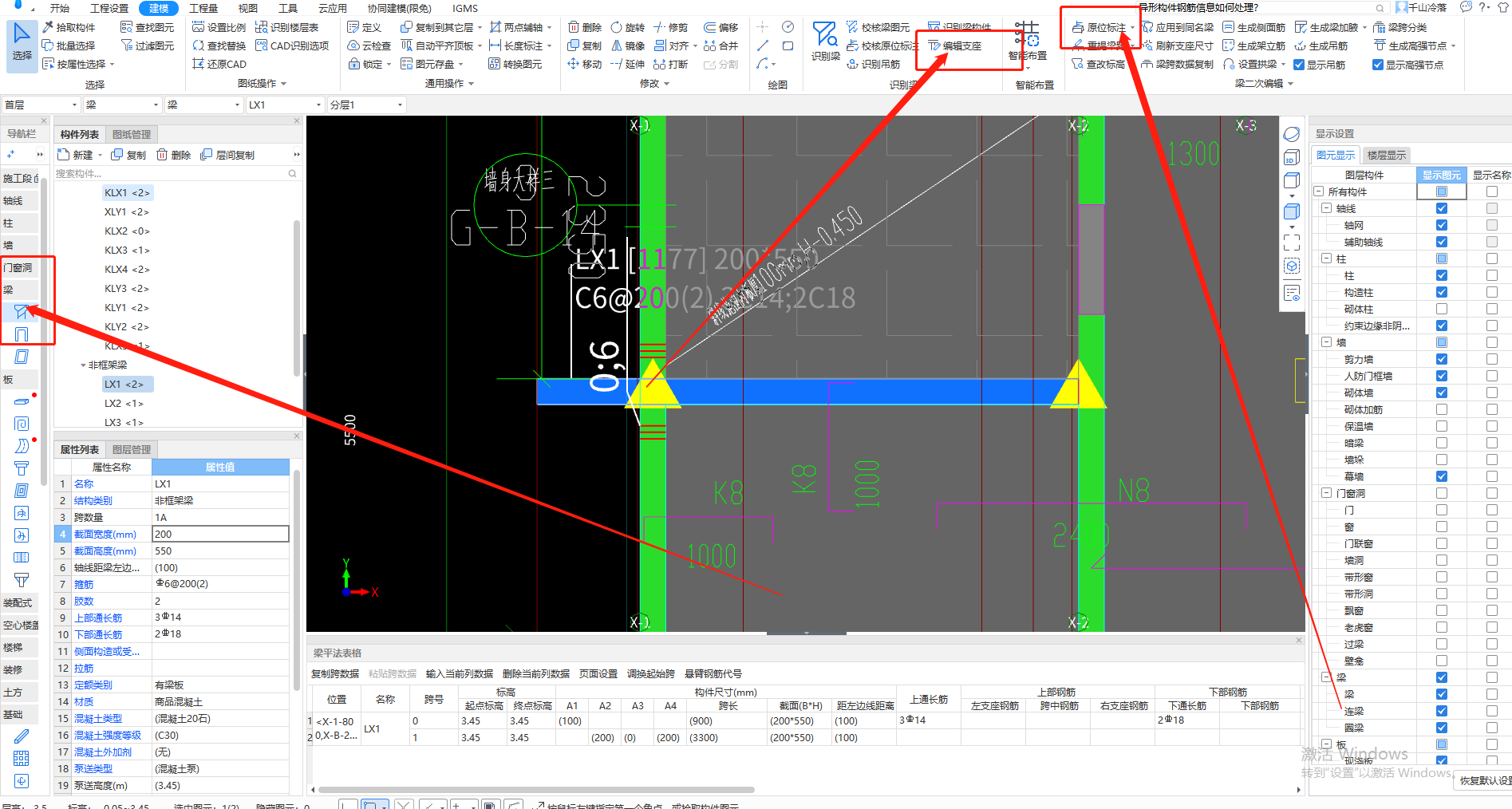Collapse the 门窗洞 group in display settings
The image size is (1512, 809).
tap(1327, 493)
